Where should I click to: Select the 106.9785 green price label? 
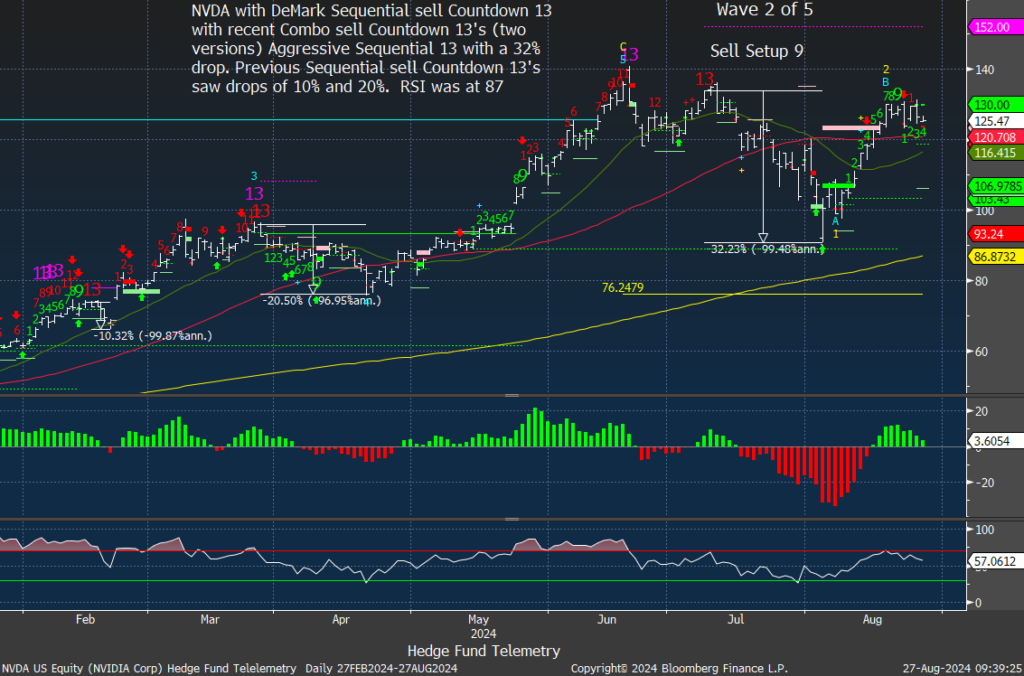click(x=995, y=185)
